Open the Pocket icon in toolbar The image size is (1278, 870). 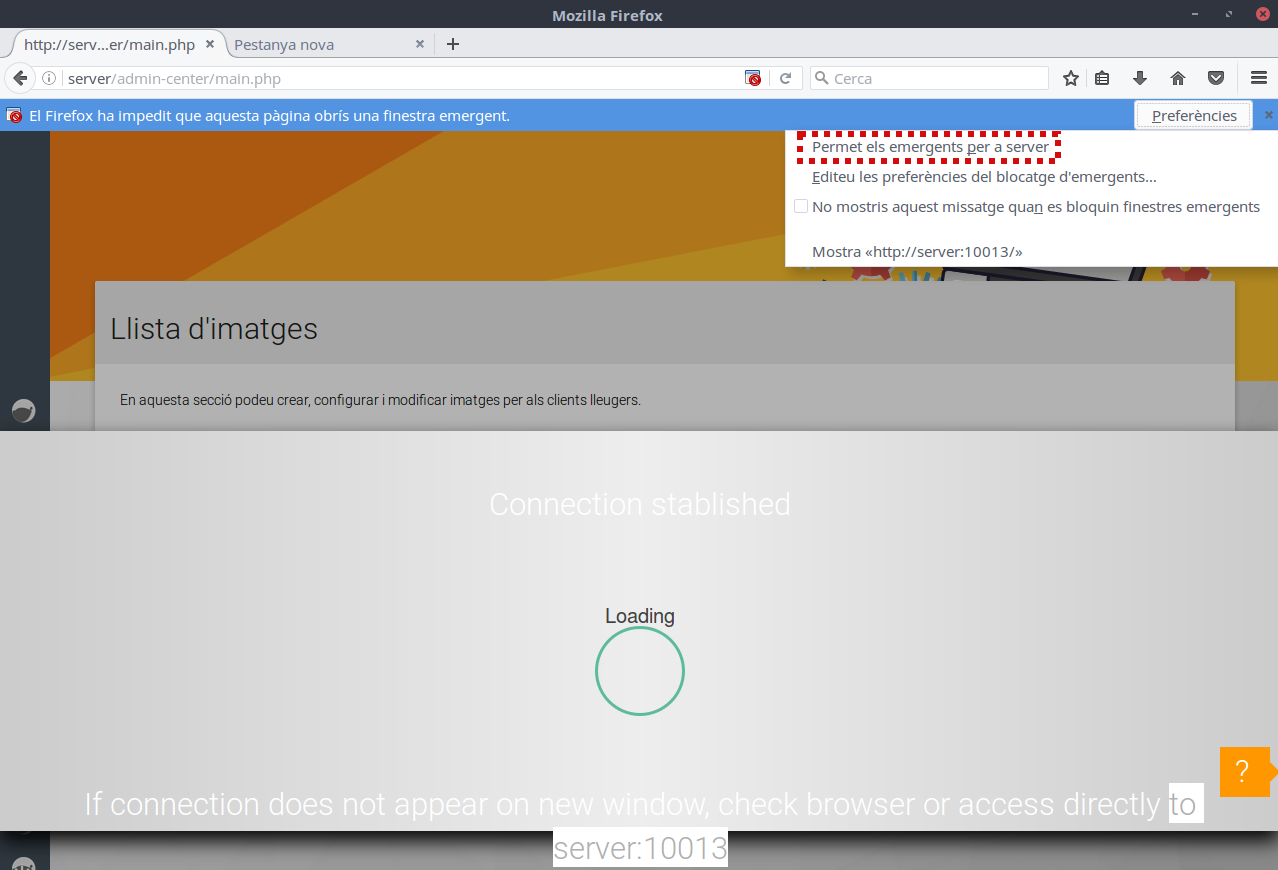[x=1216, y=78]
